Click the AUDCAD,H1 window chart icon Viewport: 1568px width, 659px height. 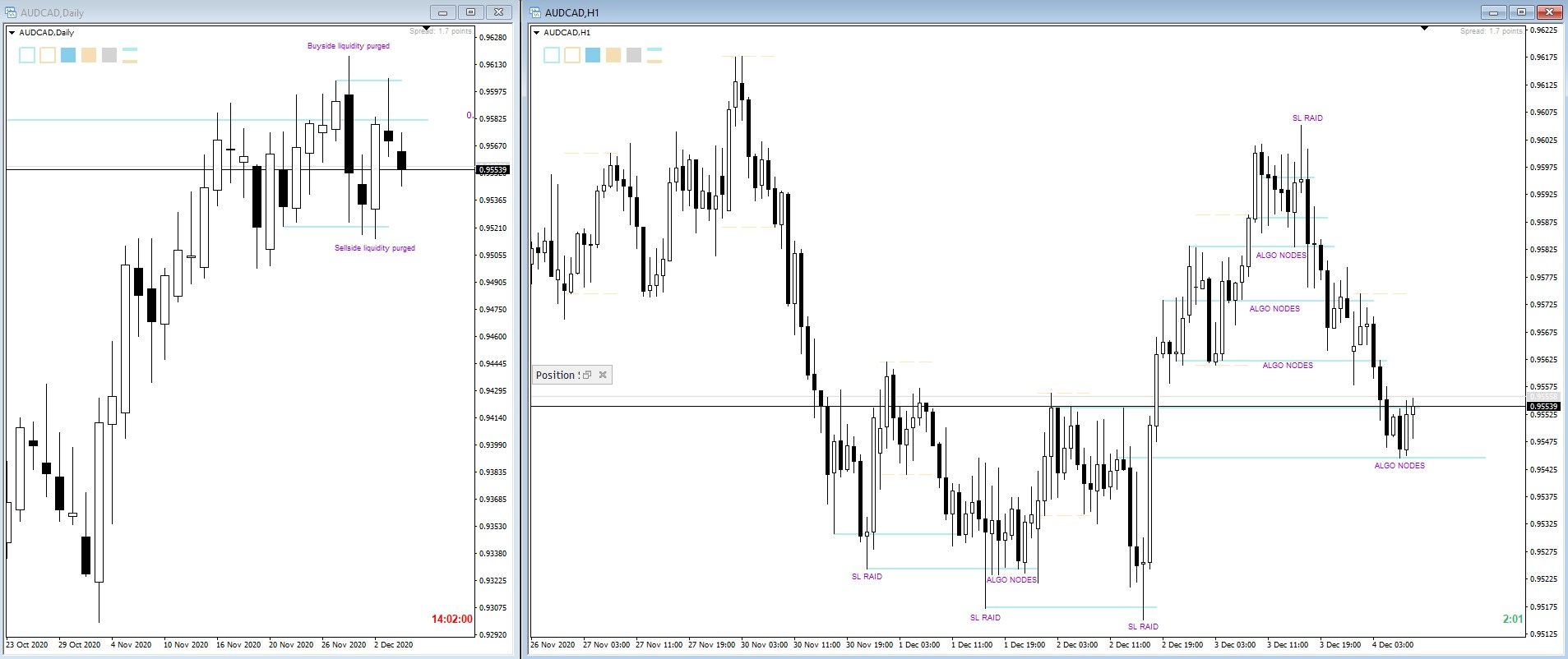[x=535, y=12]
